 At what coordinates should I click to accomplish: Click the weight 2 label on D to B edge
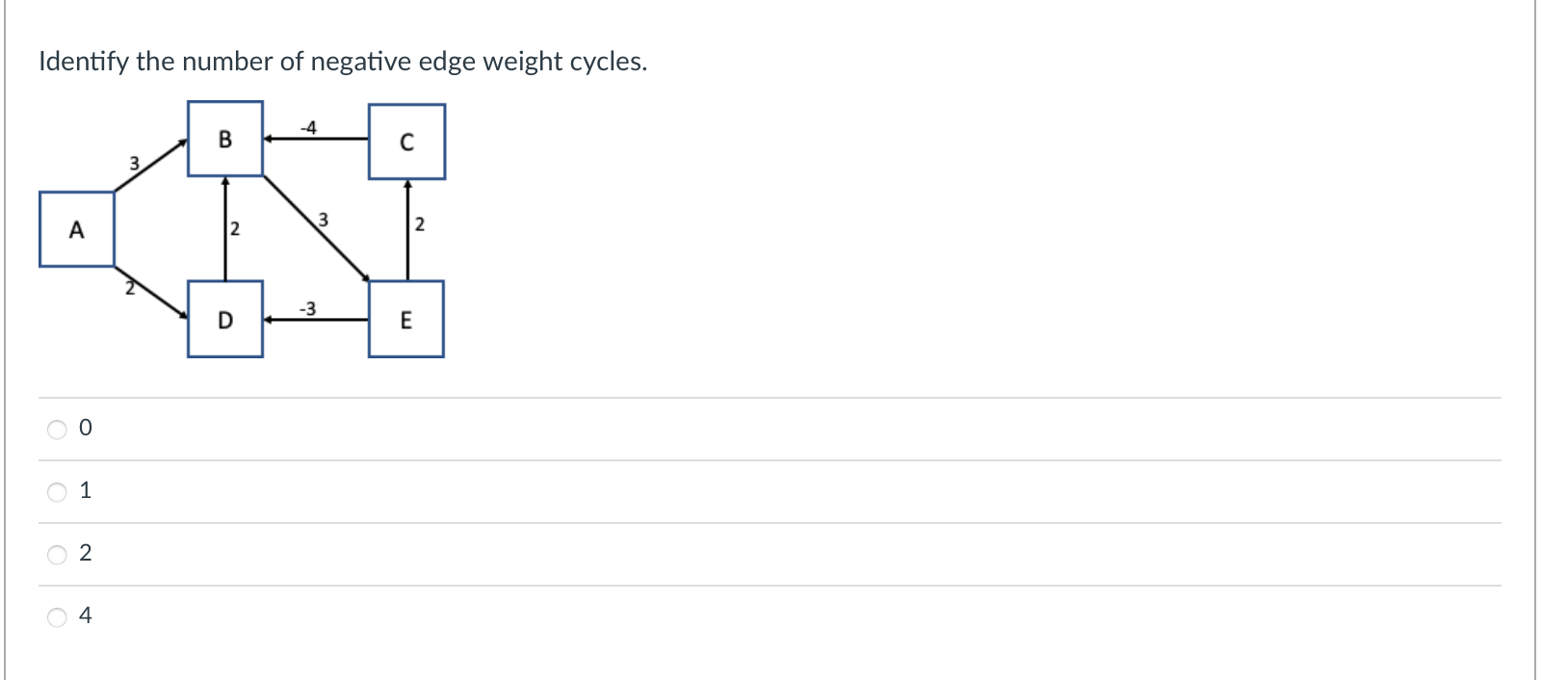(235, 229)
